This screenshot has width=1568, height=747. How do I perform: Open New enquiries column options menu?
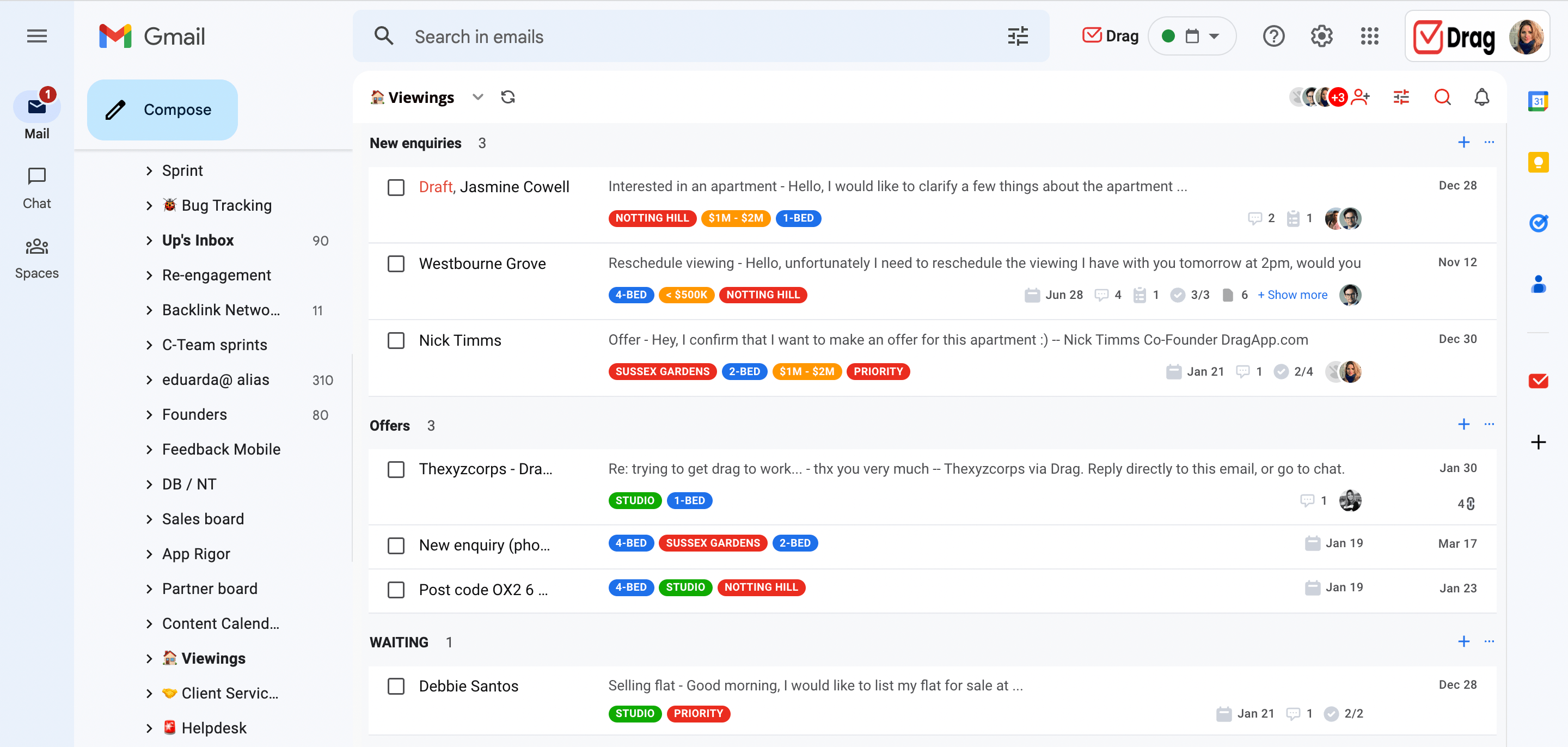point(1490,143)
